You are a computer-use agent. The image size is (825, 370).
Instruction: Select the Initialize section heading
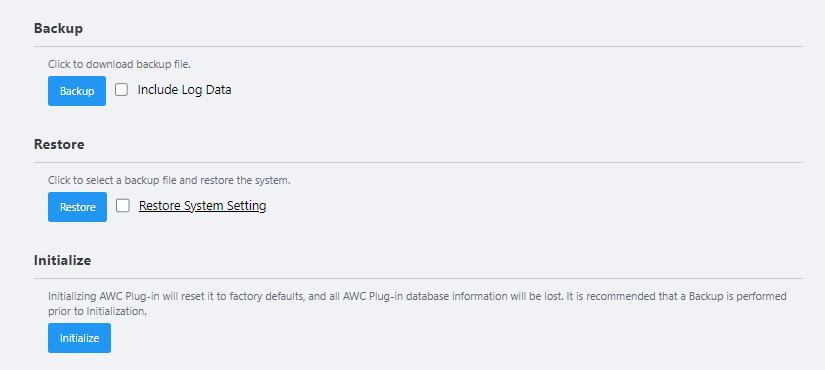63,261
